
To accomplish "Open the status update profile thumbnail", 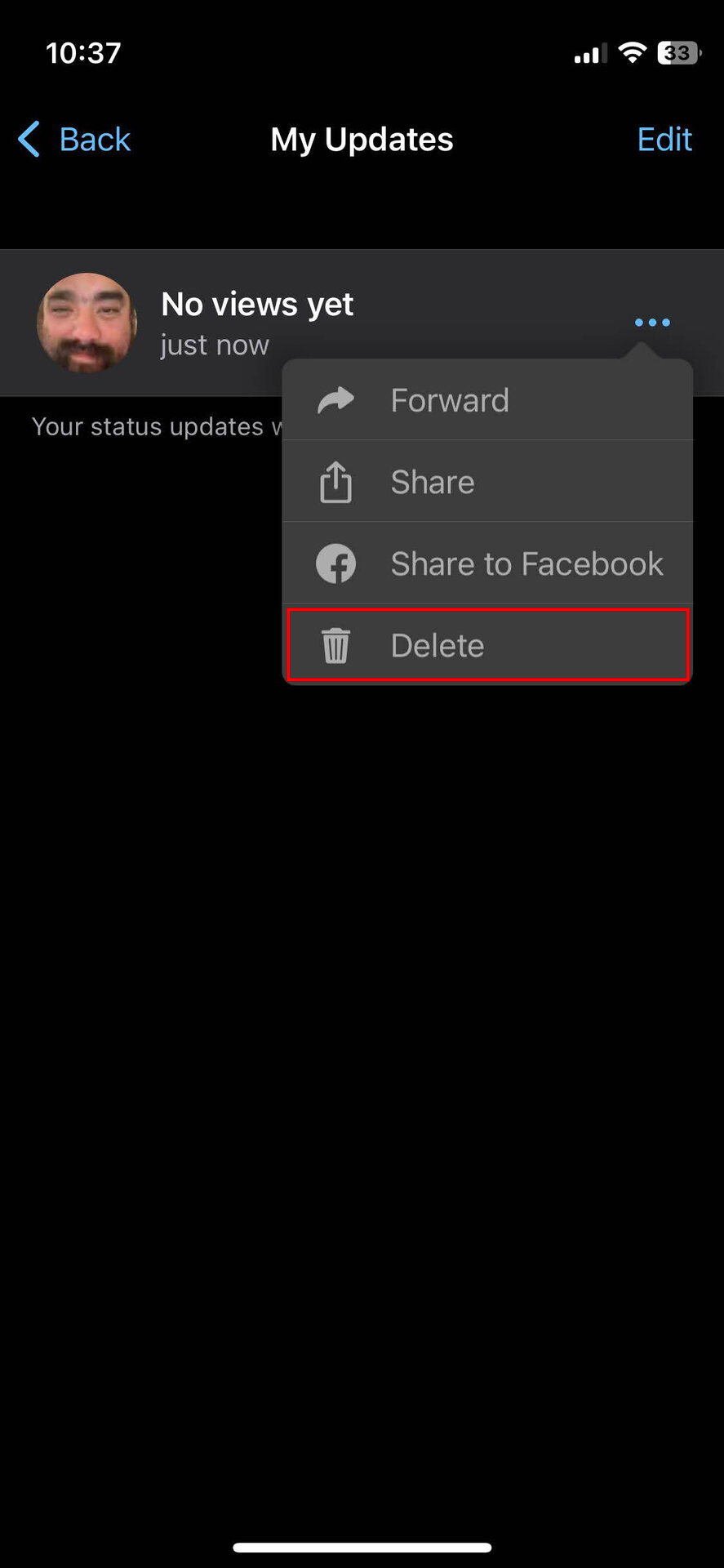I will tap(87, 323).
